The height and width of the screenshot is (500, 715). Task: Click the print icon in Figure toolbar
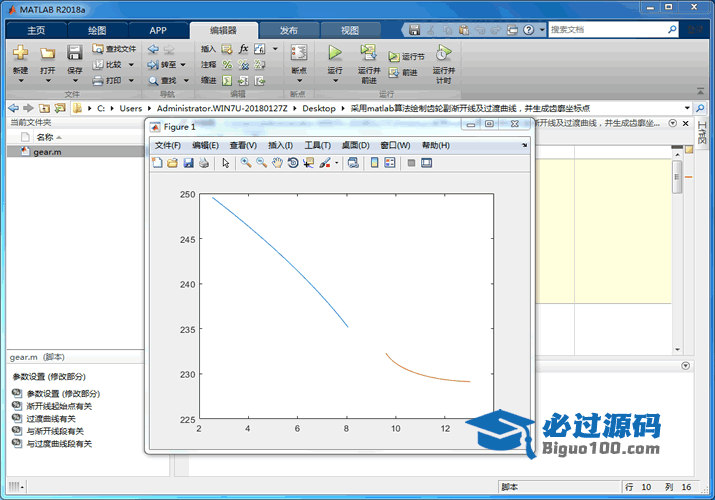pos(204,163)
